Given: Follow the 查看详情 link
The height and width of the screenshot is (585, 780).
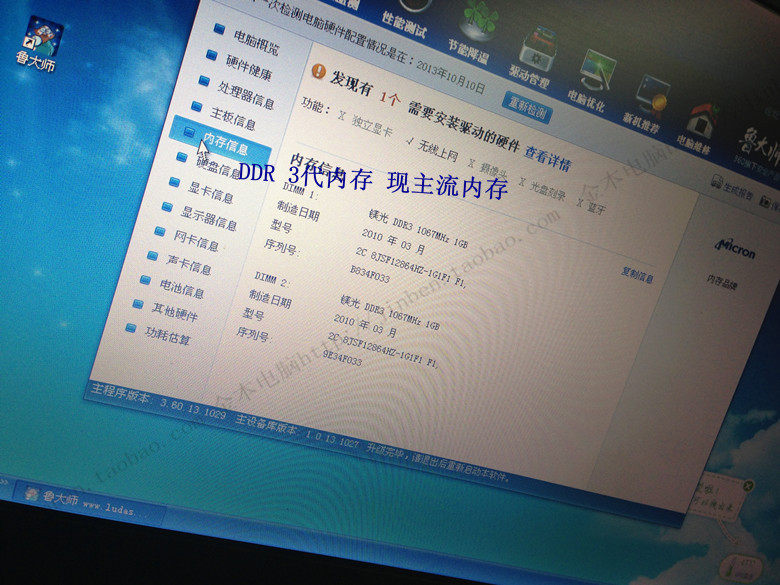Looking at the screenshot, I should click(x=548, y=158).
